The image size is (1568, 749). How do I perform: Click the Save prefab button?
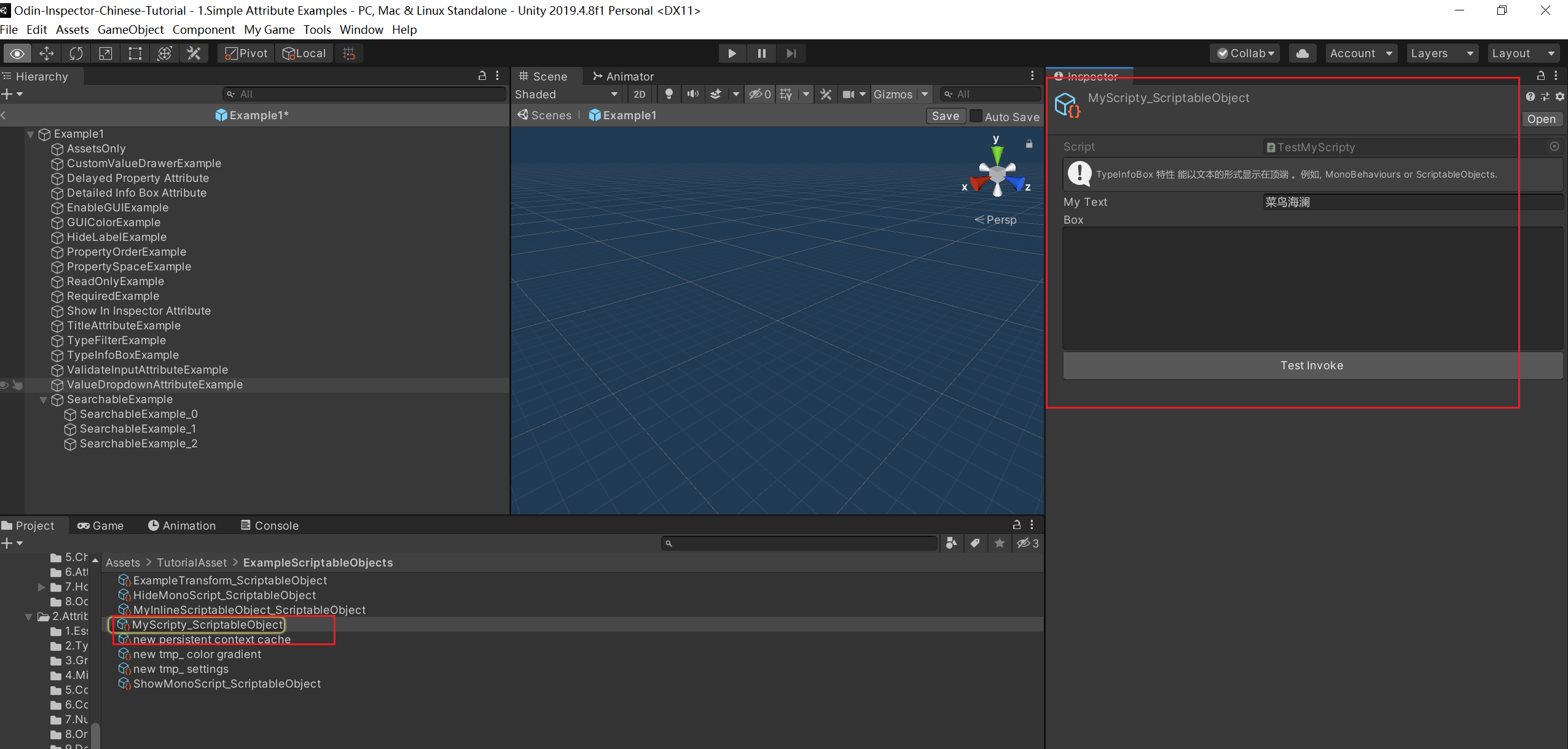click(x=945, y=116)
